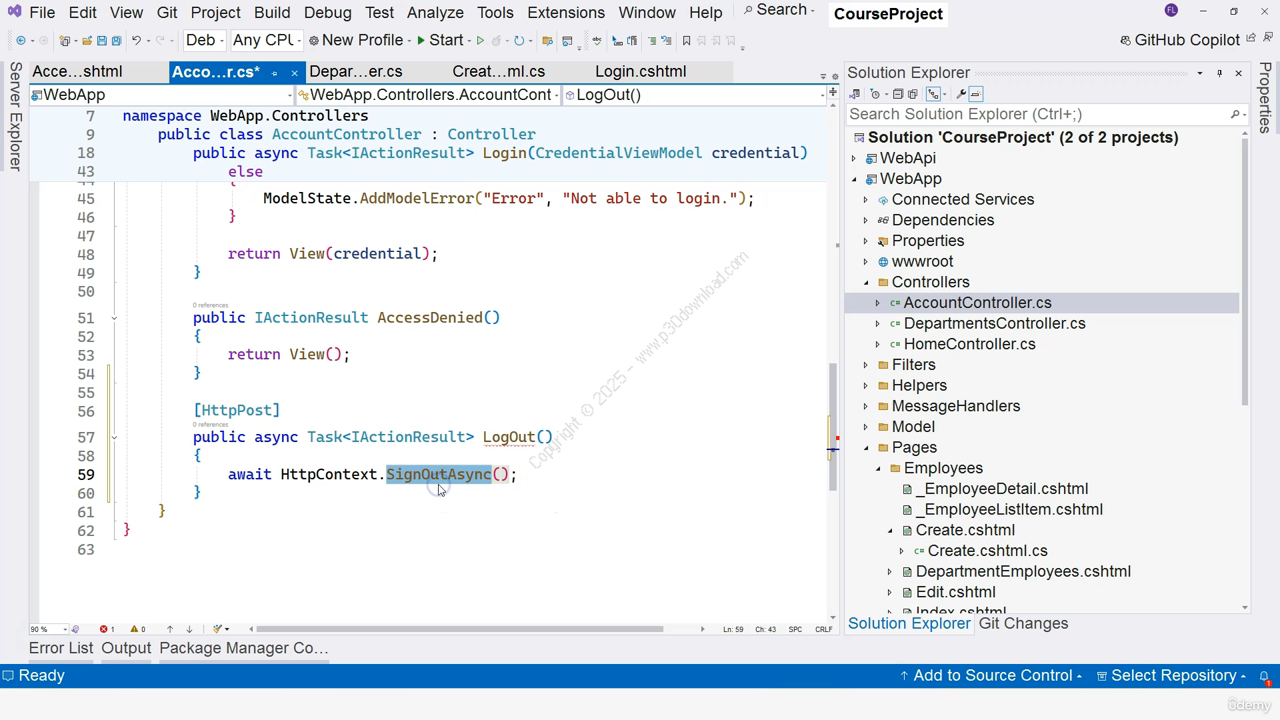
Task: Open Solution Explorer window position dropdown arrow
Action: coord(1199,73)
